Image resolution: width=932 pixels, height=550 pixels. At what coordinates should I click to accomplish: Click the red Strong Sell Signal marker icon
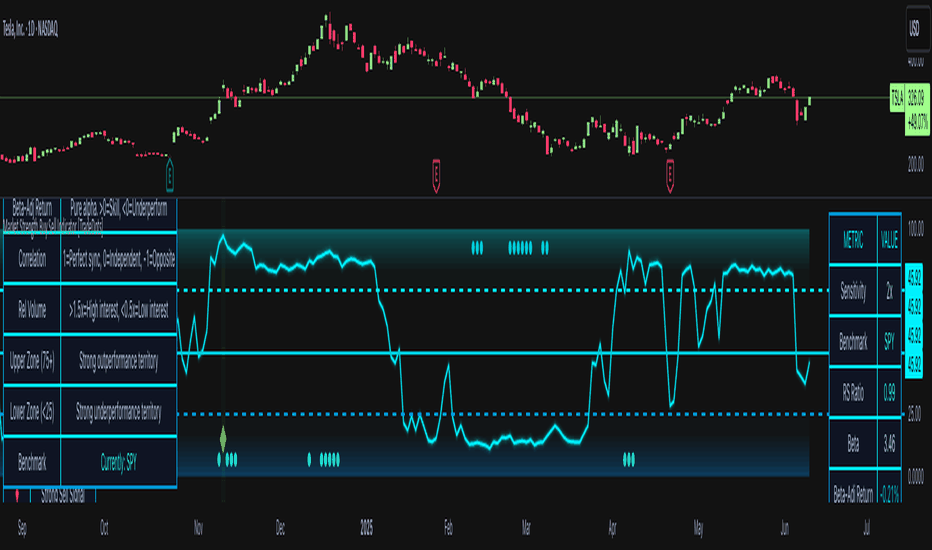coord(18,495)
